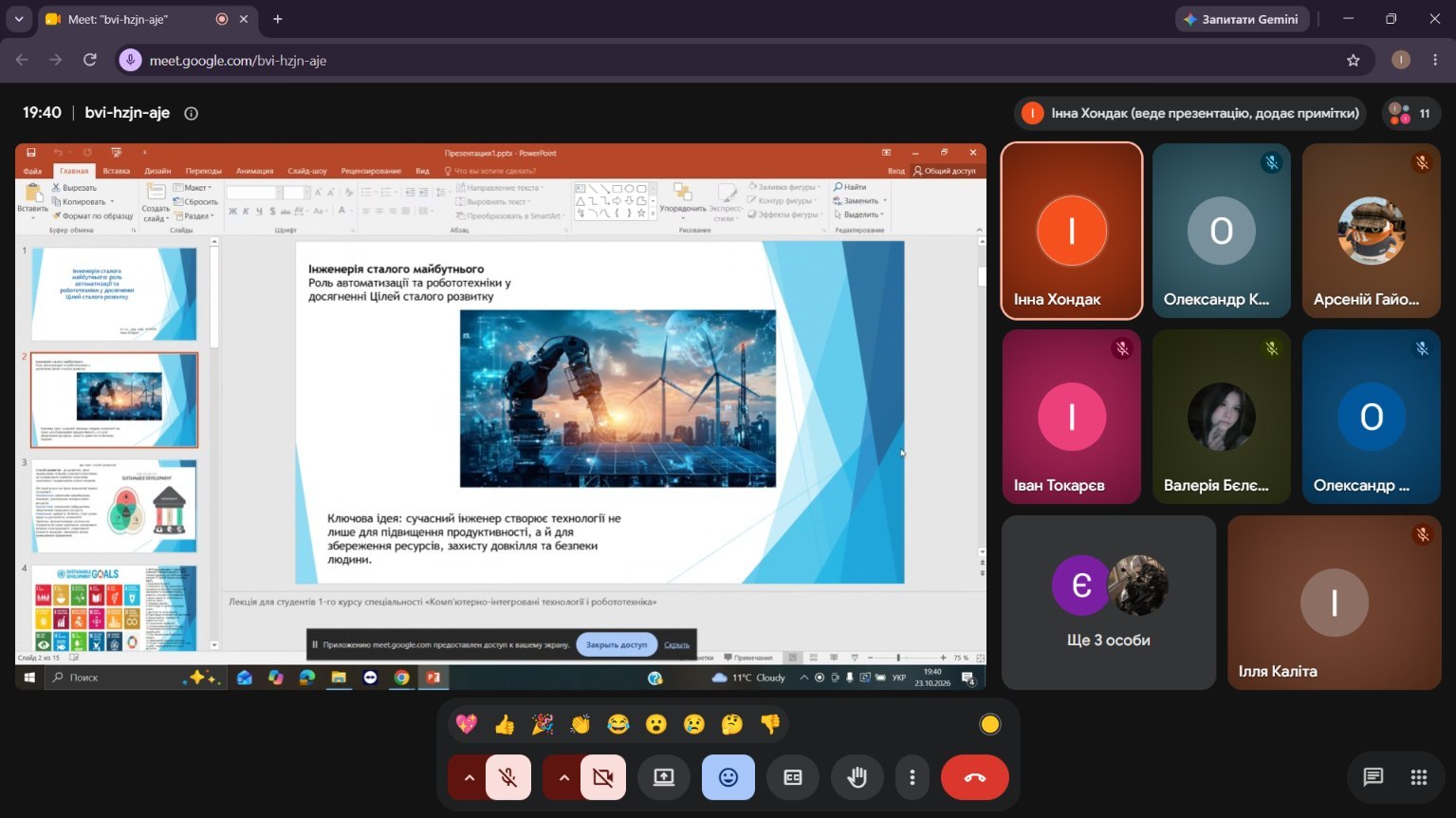Image resolution: width=1456 pixels, height=818 pixels.
Task: Pick the yellow skin tone swatch
Action: pos(990,725)
